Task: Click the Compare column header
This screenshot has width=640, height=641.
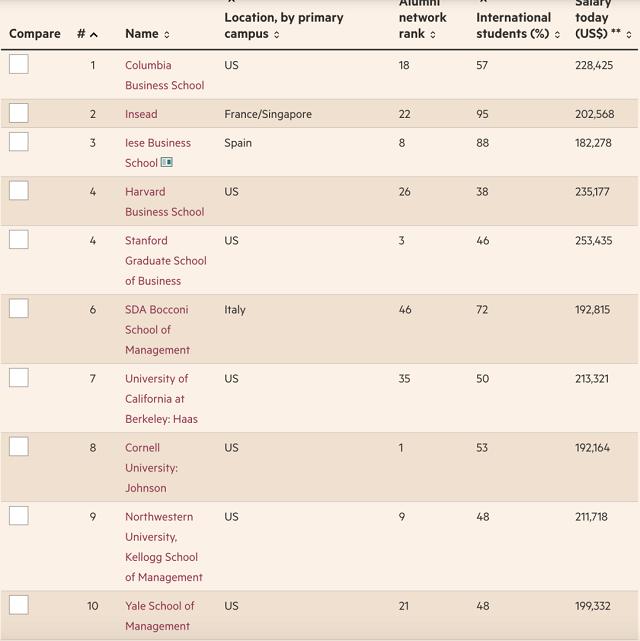Action: click(x=35, y=34)
